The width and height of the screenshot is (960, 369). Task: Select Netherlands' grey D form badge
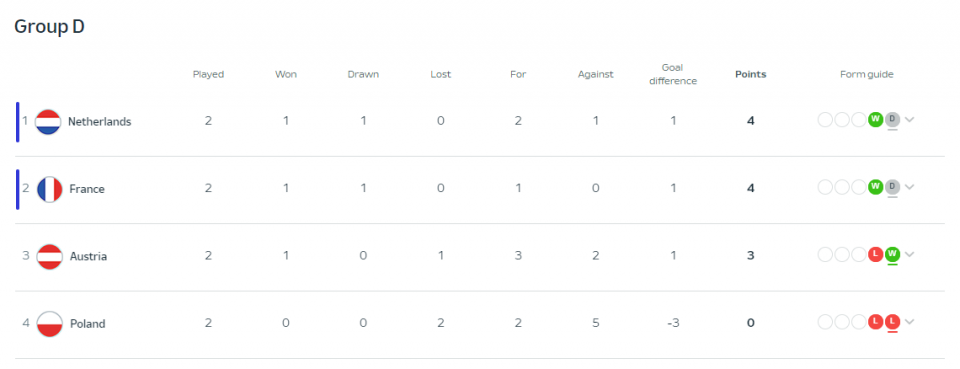(x=892, y=119)
